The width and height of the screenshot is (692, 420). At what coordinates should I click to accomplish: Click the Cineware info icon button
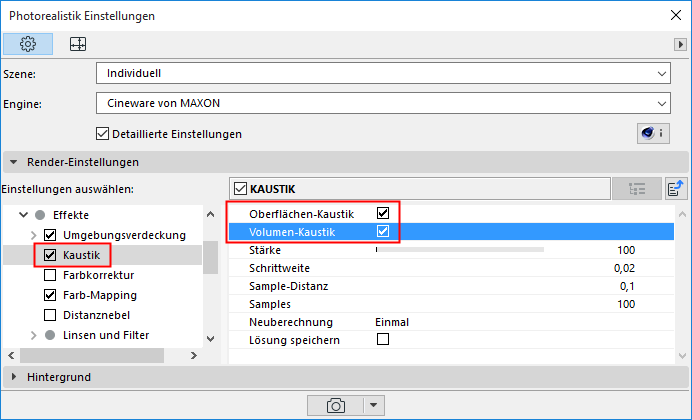point(652,133)
